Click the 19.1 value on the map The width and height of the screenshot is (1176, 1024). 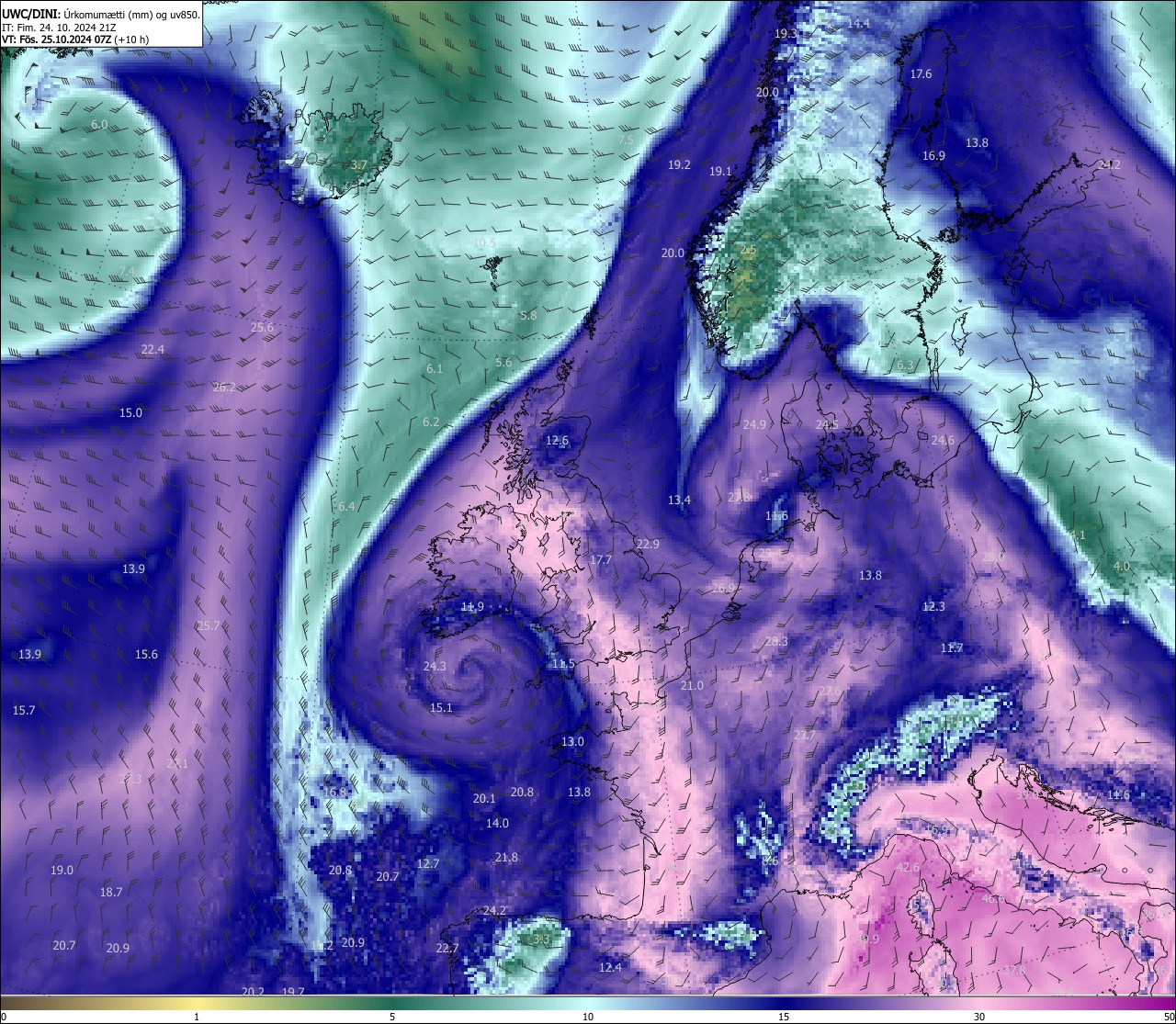point(720,171)
